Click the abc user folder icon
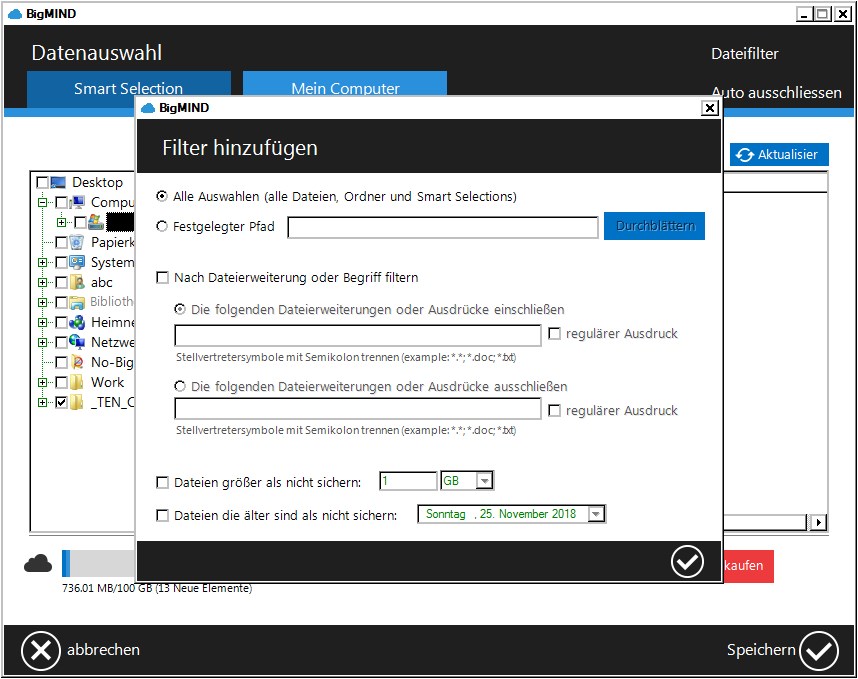 click(x=77, y=282)
